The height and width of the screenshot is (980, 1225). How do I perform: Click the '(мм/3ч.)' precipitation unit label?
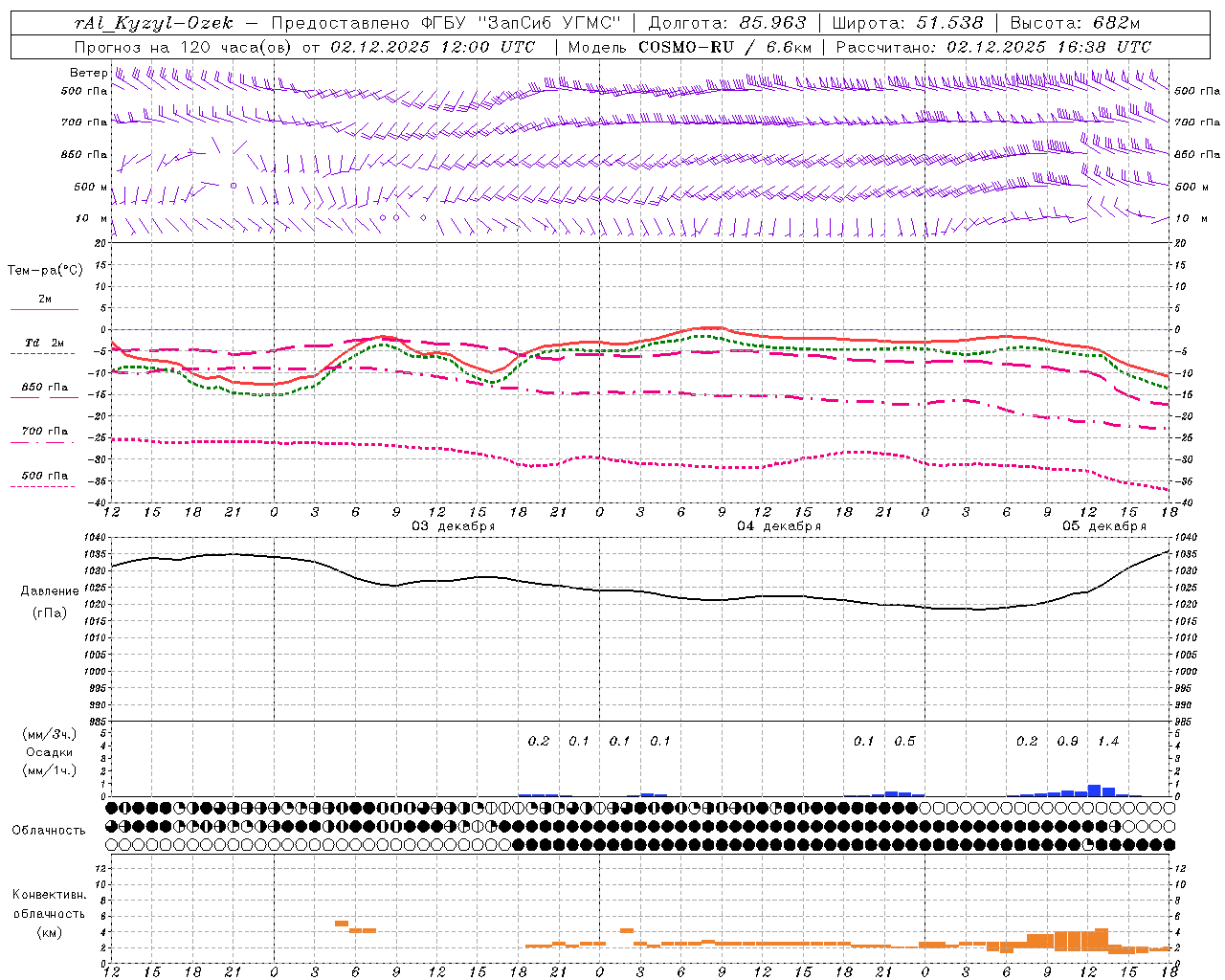pyautogui.click(x=50, y=734)
